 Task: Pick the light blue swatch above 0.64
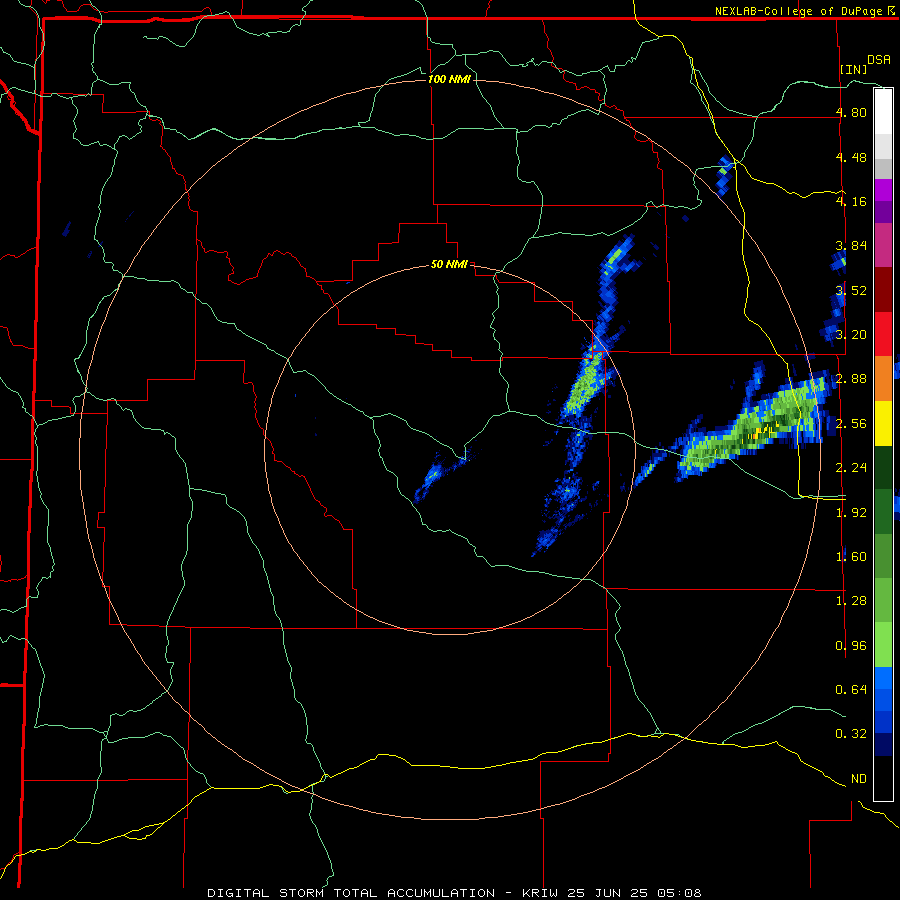pyautogui.click(x=883, y=678)
